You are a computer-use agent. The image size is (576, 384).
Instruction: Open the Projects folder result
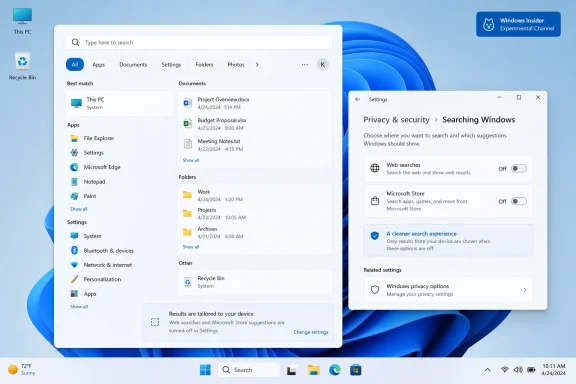[x=255, y=213]
